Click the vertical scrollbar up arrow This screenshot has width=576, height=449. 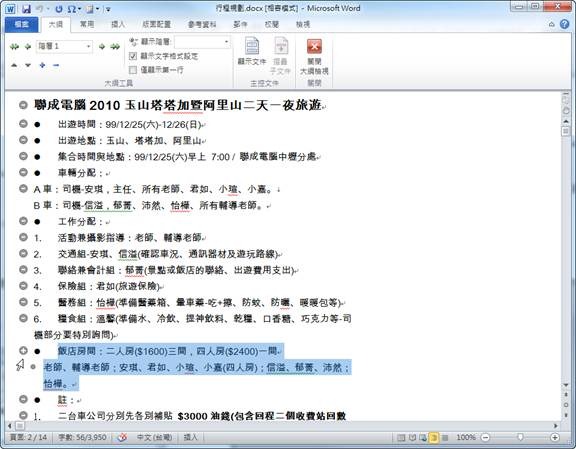coord(566,121)
